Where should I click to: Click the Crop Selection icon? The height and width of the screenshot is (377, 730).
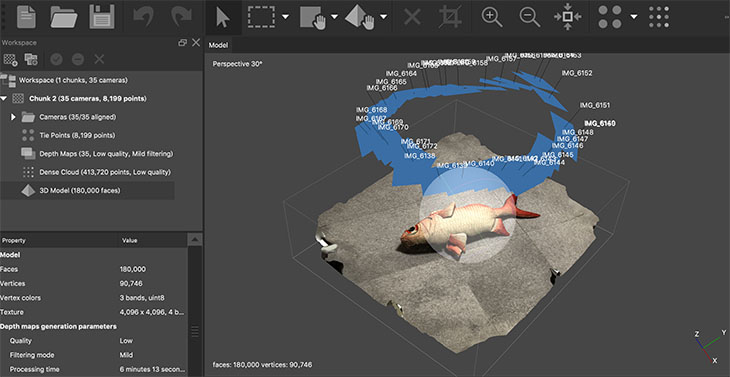point(451,18)
